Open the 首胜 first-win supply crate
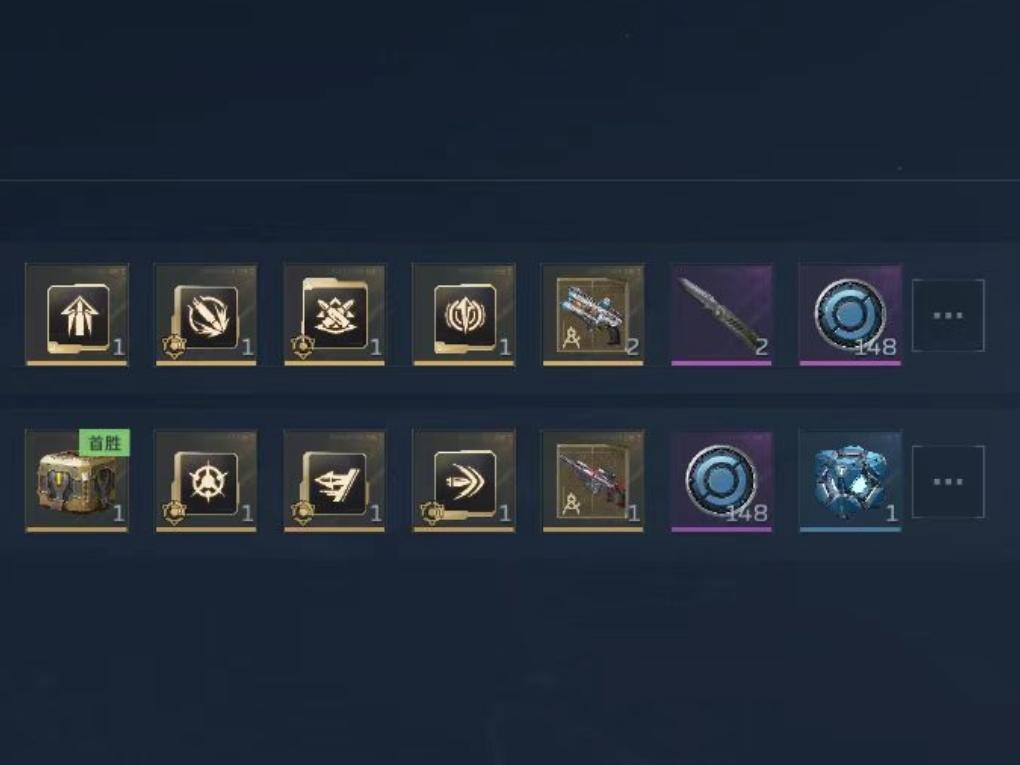The width and height of the screenshot is (1020, 765). pos(77,481)
